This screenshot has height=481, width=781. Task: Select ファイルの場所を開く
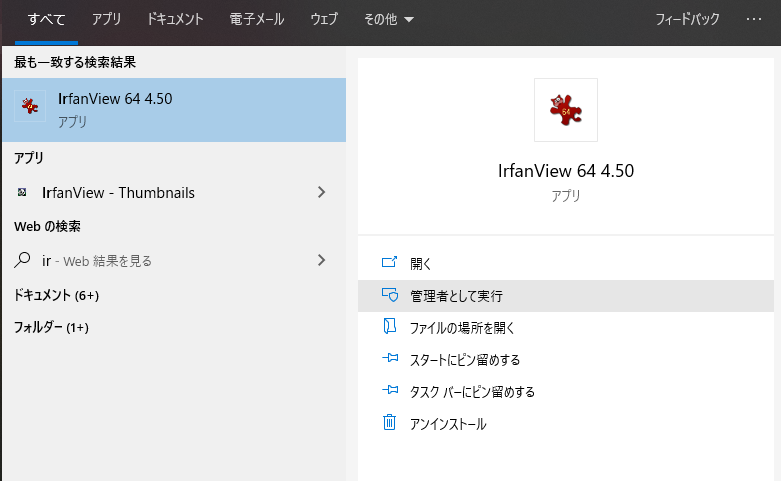click(x=565, y=328)
